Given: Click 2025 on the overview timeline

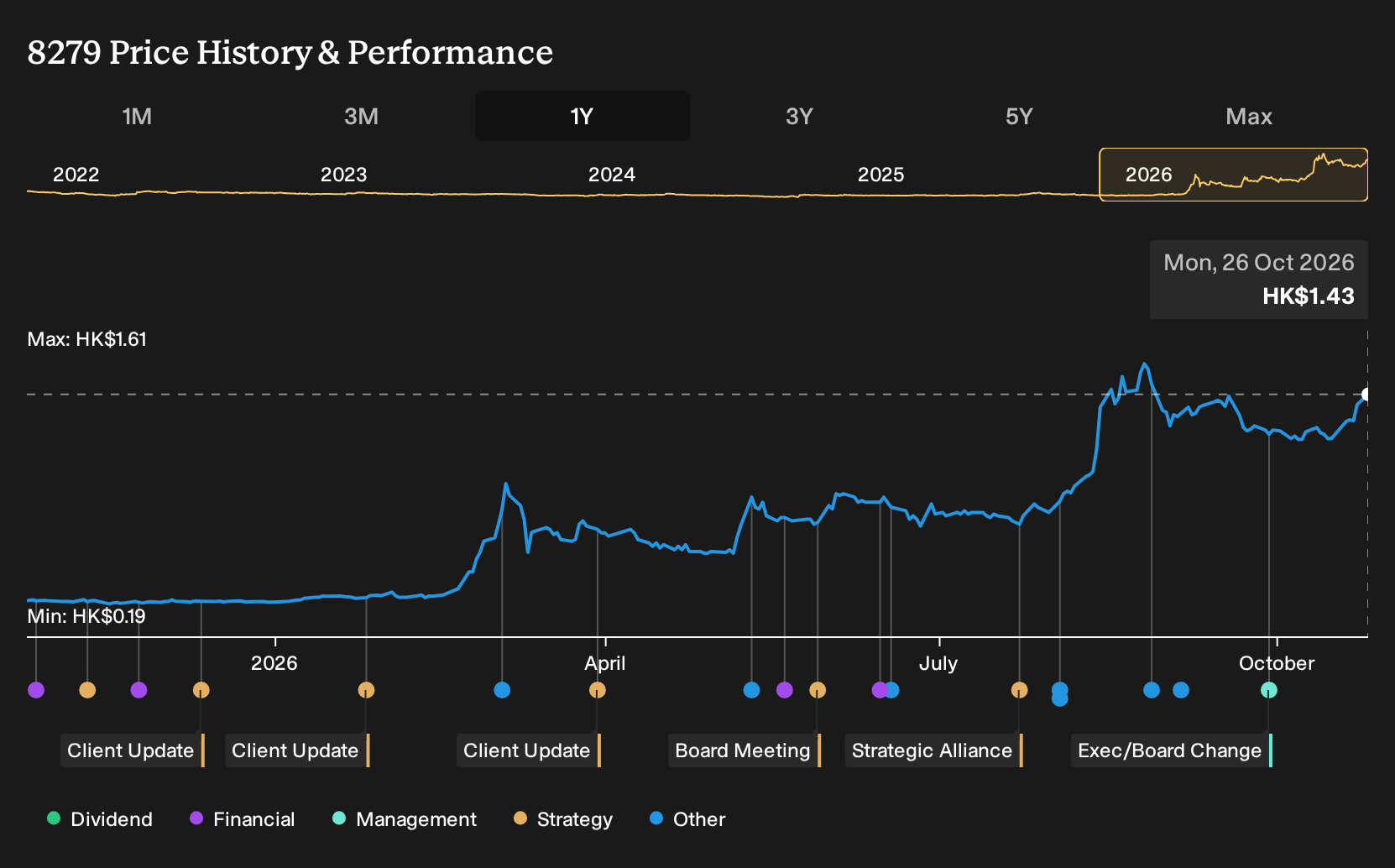Looking at the screenshot, I should coord(881,175).
